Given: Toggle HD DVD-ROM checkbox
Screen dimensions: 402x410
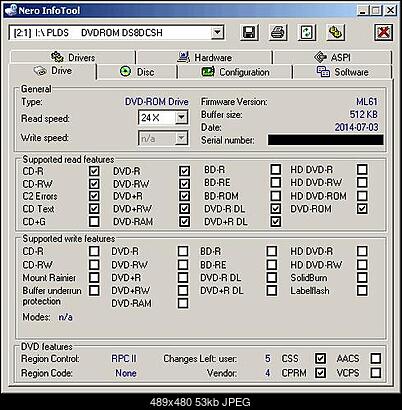Looking at the screenshot, I should (362, 196).
